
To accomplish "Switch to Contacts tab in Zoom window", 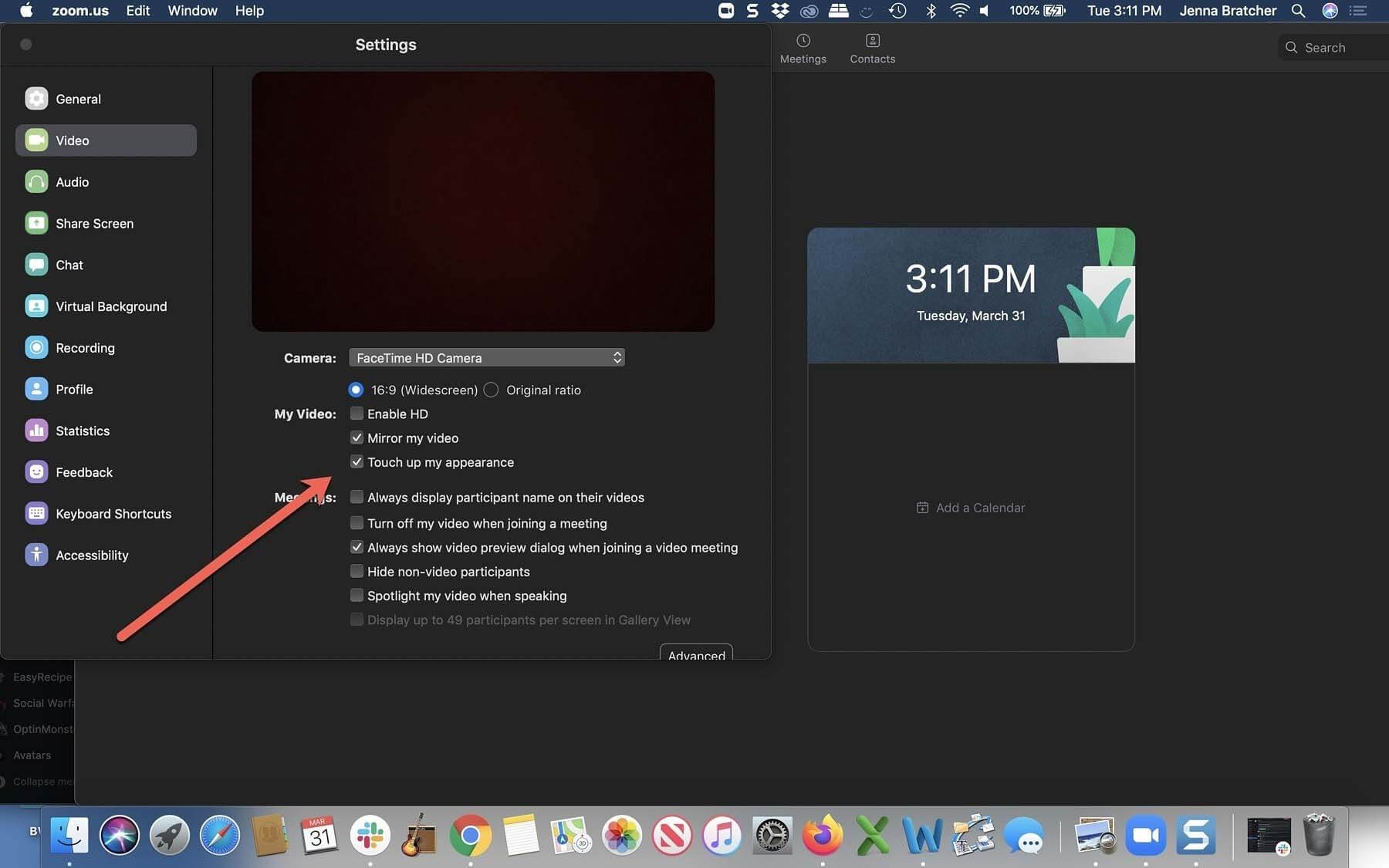I will (x=872, y=49).
